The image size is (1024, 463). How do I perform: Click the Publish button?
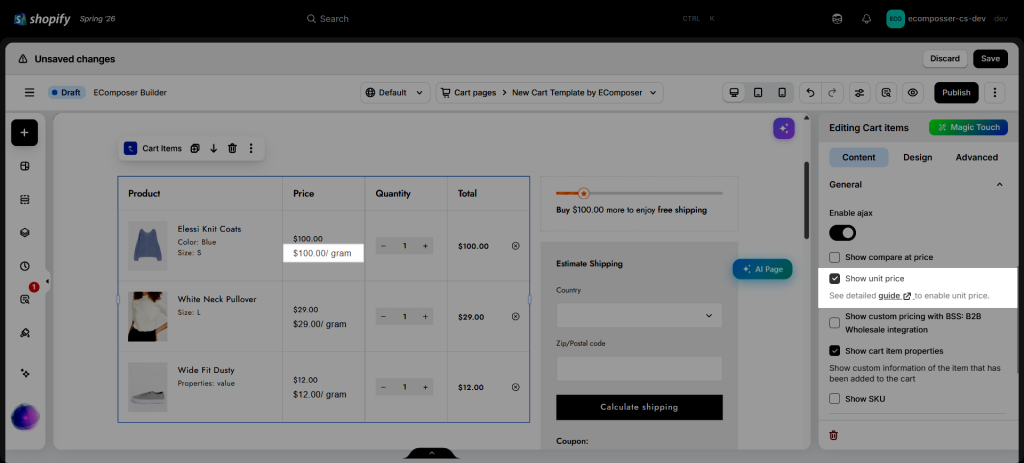click(956, 93)
